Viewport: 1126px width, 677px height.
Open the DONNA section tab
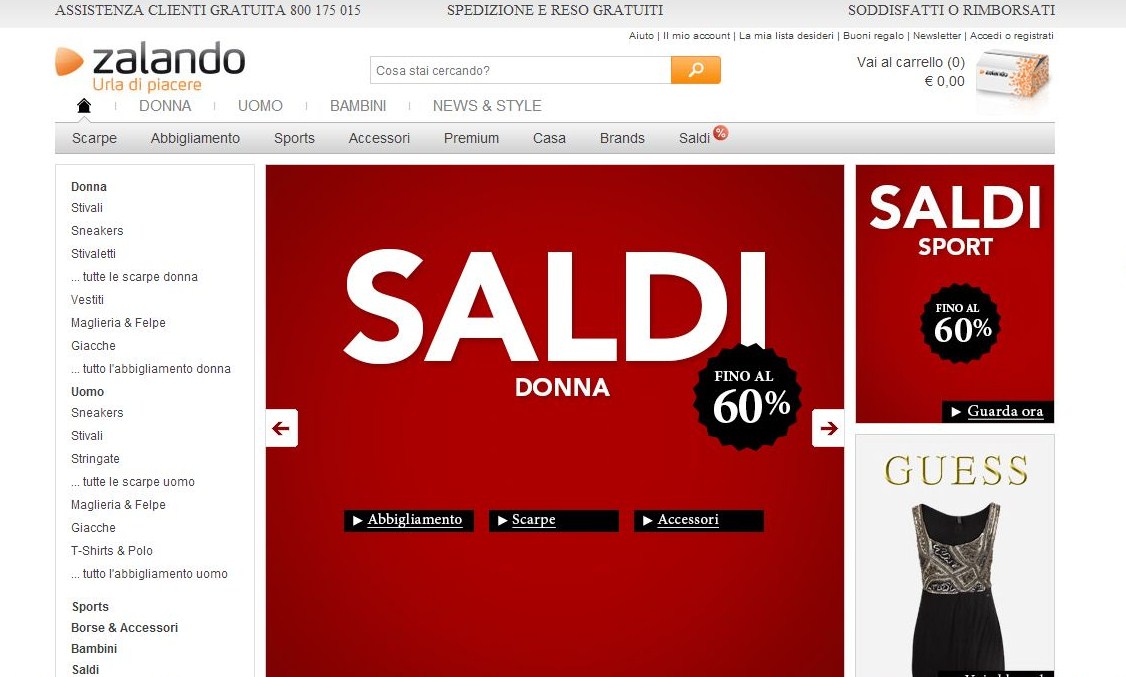tap(165, 106)
